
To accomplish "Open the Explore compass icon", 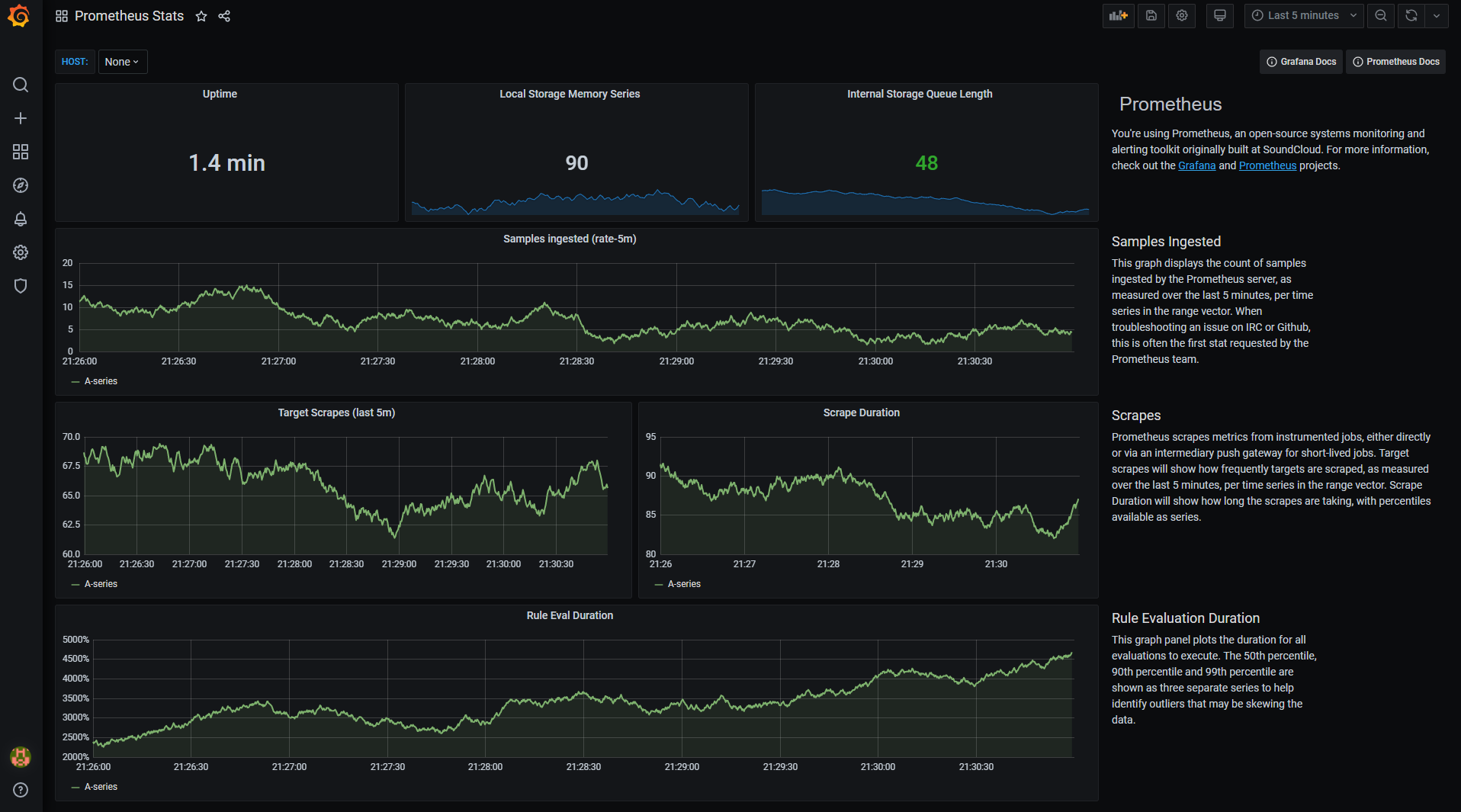I will (x=21, y=185).
